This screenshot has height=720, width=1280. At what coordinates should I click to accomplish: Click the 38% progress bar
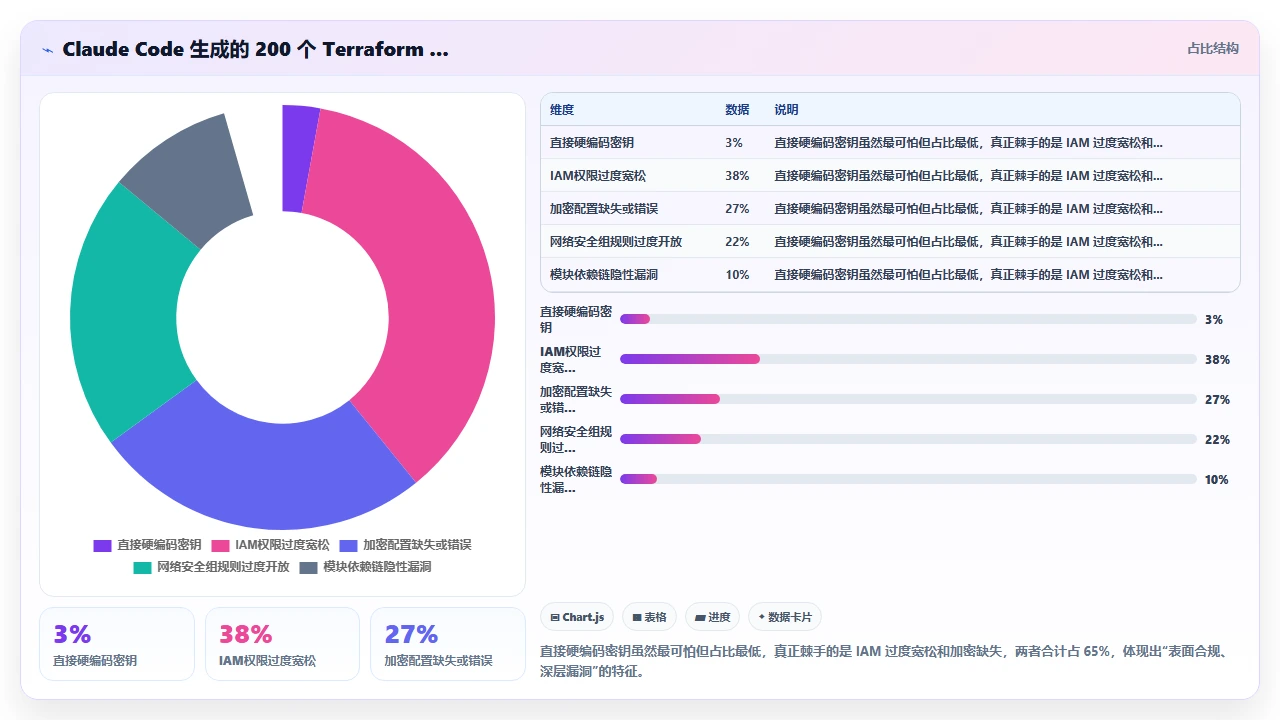908,359
